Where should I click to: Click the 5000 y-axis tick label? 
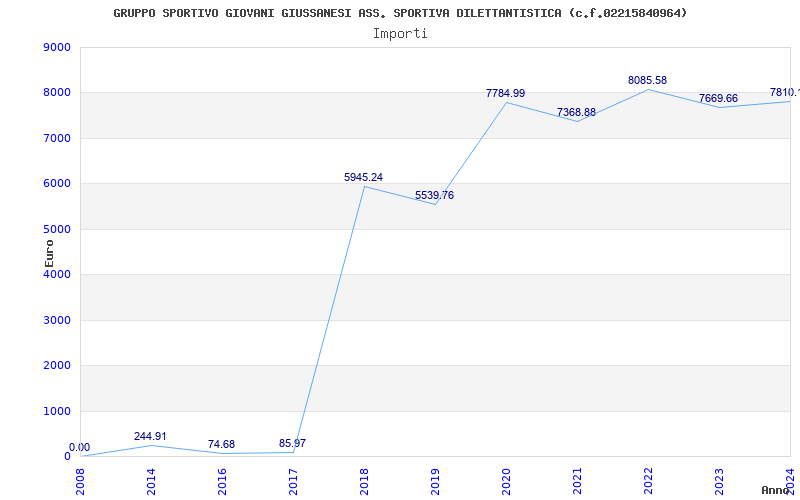pyautogui.click(x=57, y=229)
